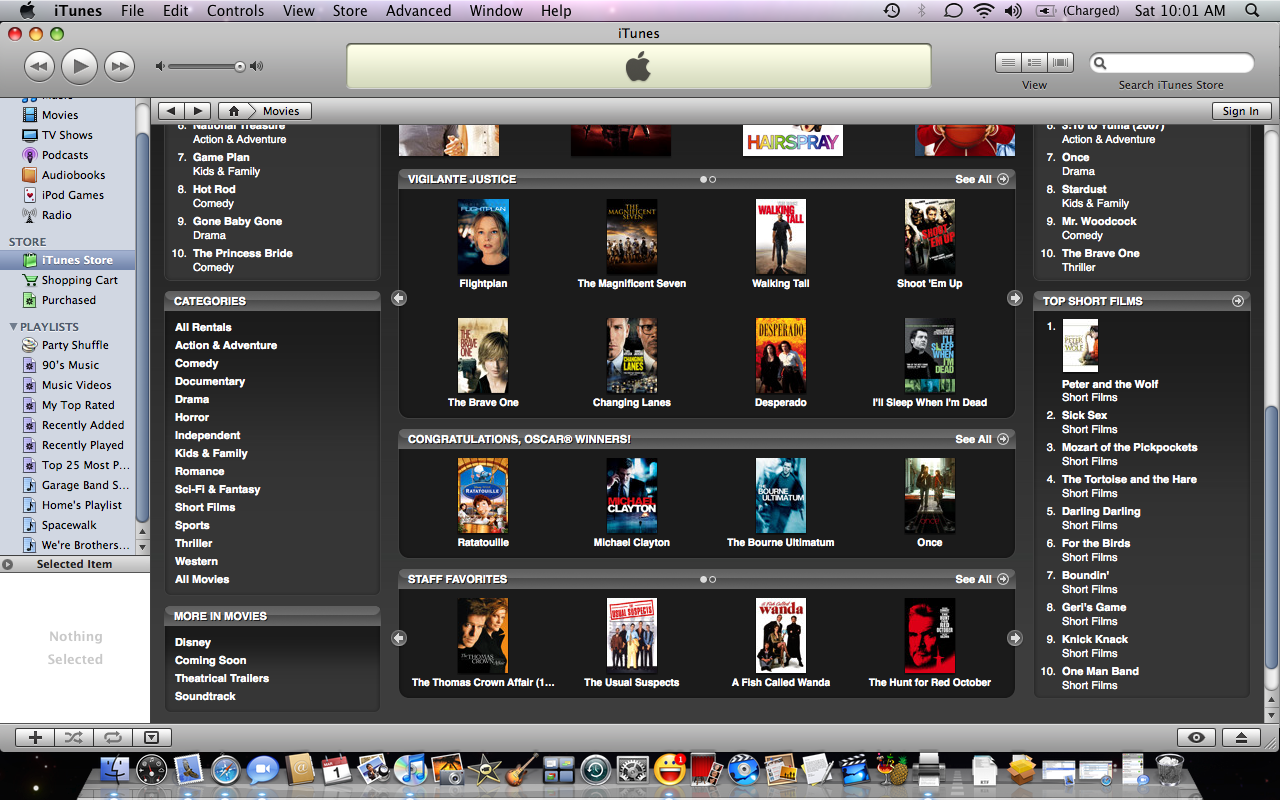Click the volume slider knob
This screenshot has width=1280, height=800.
point(240,66)
